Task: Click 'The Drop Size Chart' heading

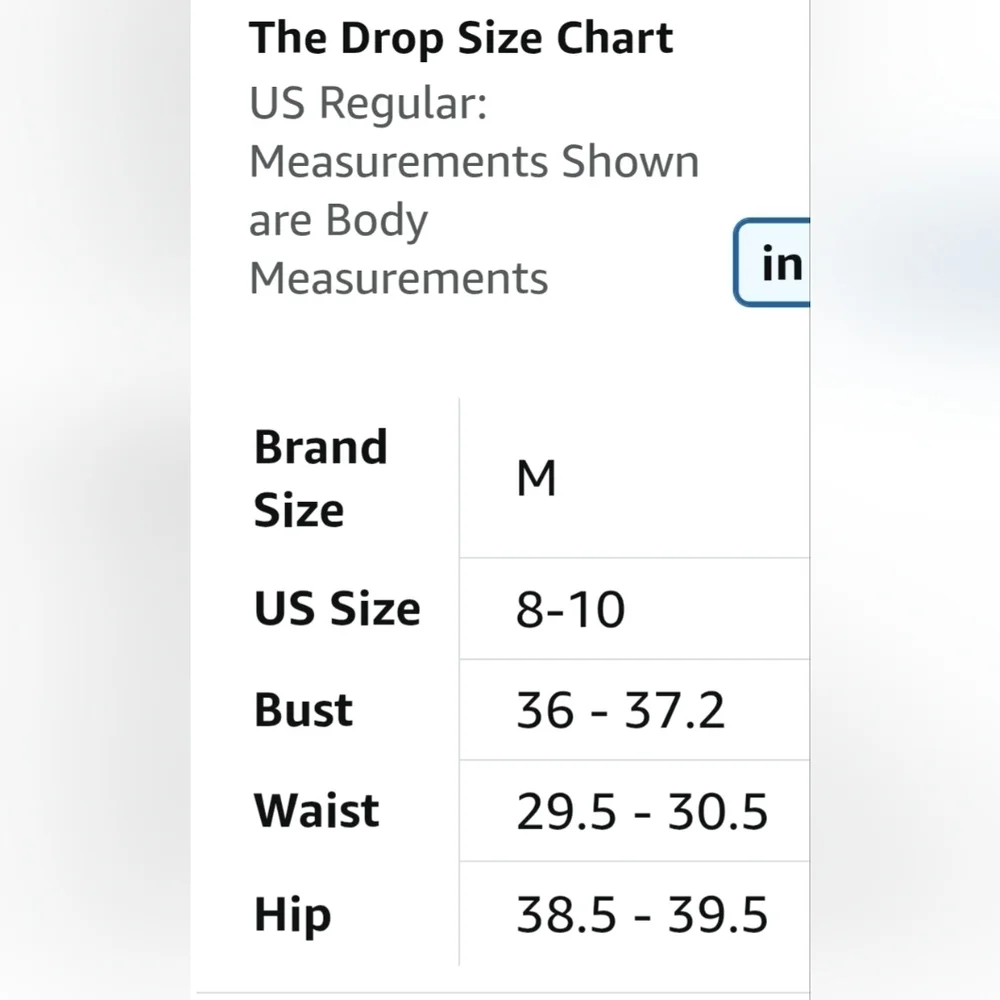Action: tap(461, 38)
